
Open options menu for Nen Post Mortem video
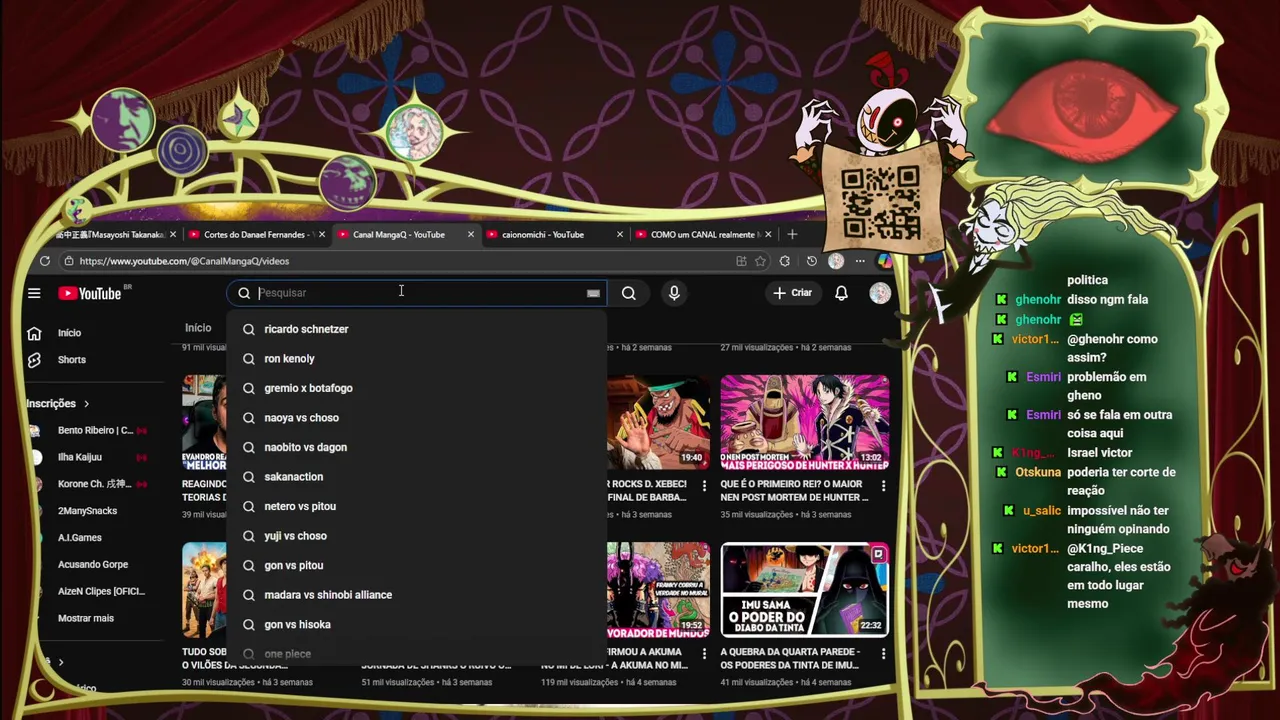[884, 486]
